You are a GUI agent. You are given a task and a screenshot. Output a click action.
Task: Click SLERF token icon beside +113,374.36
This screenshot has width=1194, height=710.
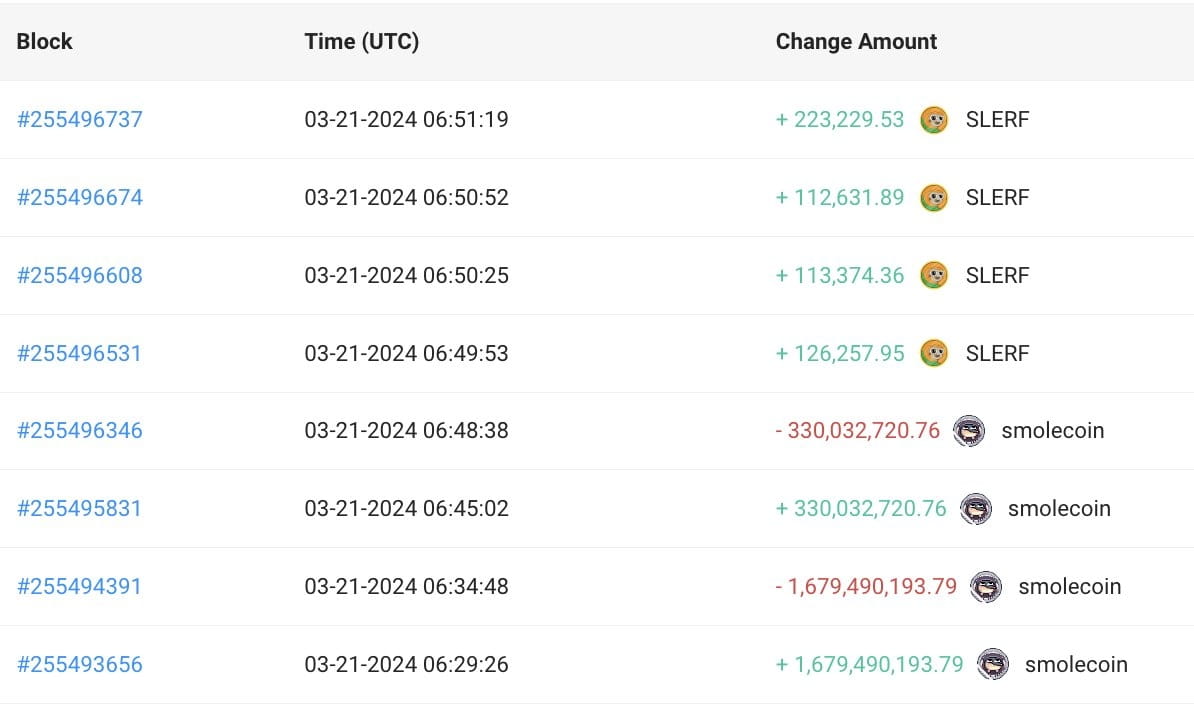pos(934,275)
